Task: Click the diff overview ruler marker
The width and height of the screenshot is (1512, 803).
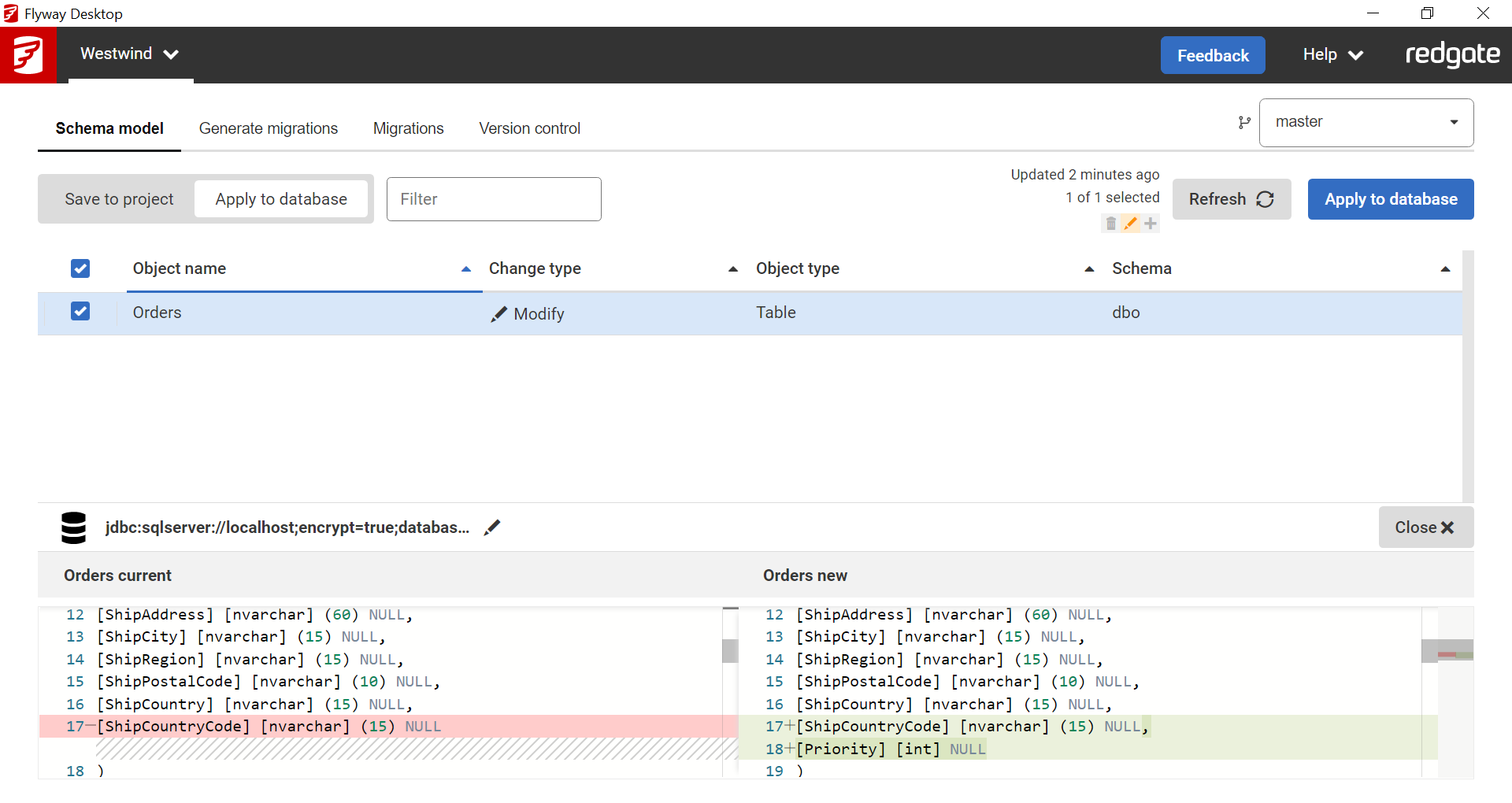Action: tap(1455, 654)
